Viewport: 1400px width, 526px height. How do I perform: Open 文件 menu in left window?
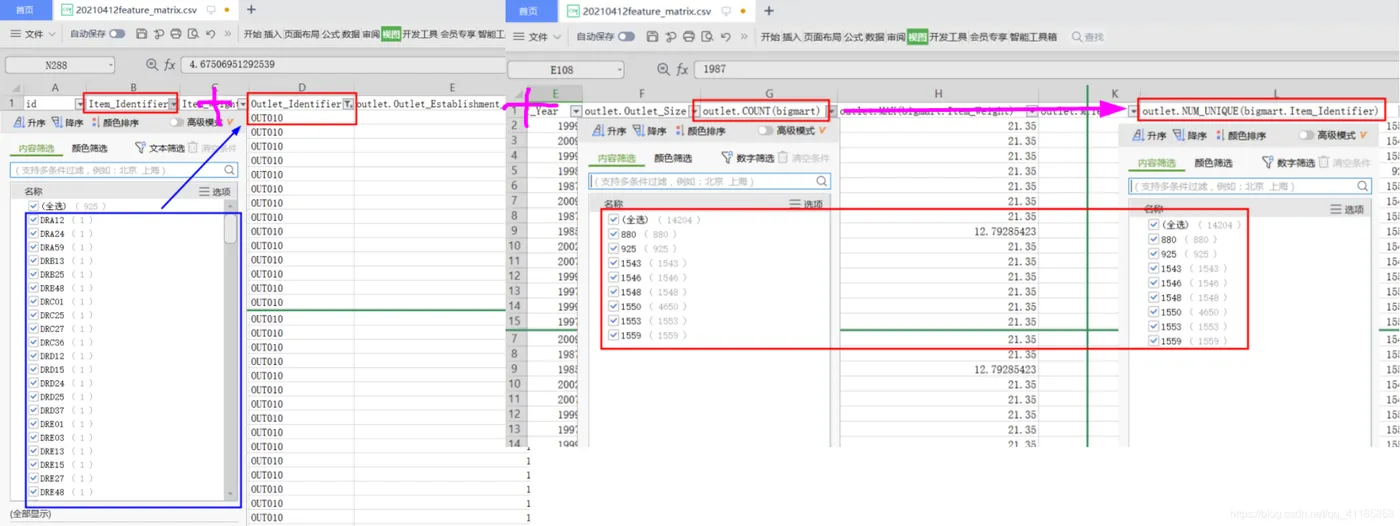(33, 33)
